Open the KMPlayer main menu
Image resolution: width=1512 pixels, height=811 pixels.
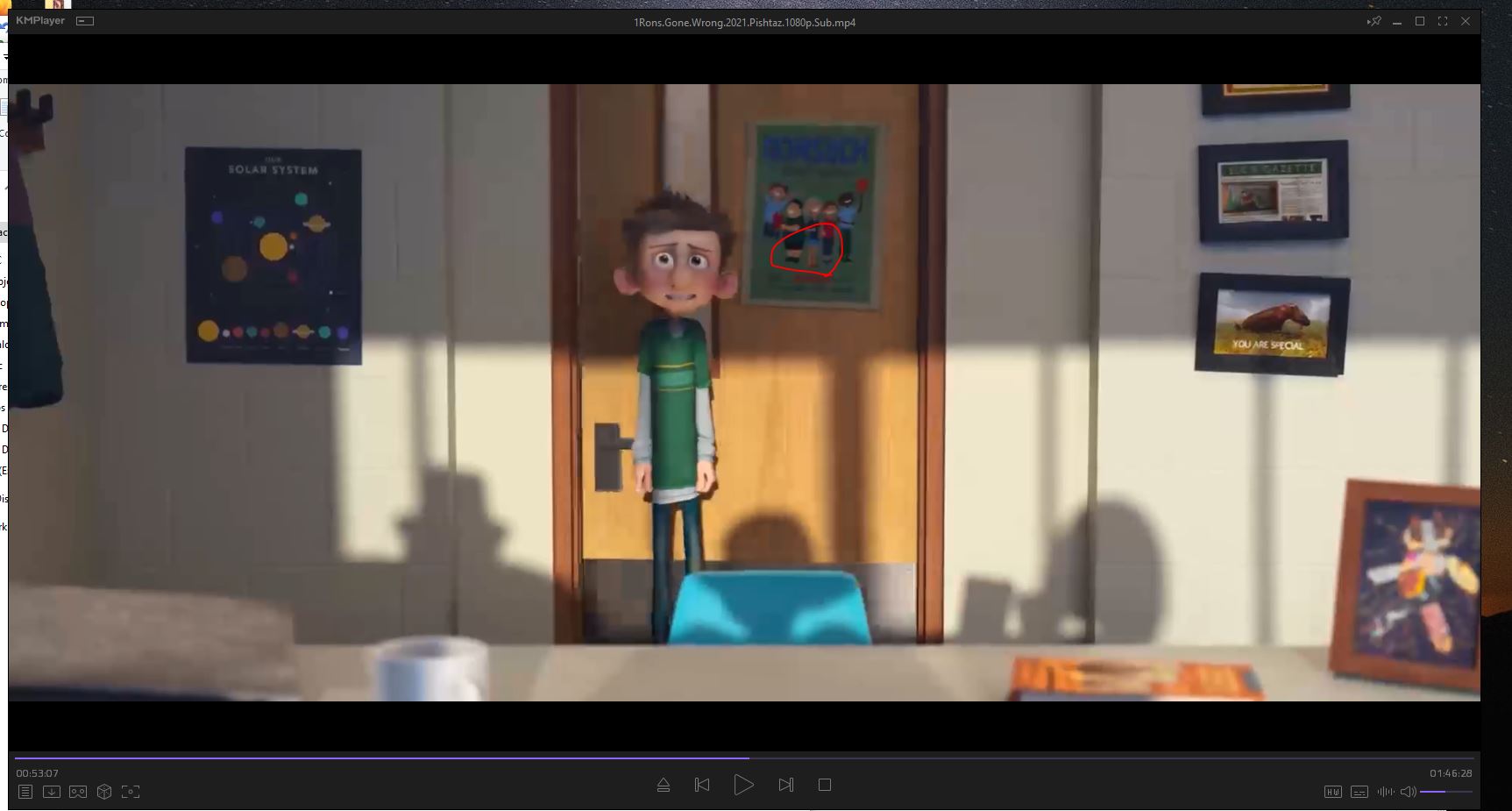tap(39, 20)
